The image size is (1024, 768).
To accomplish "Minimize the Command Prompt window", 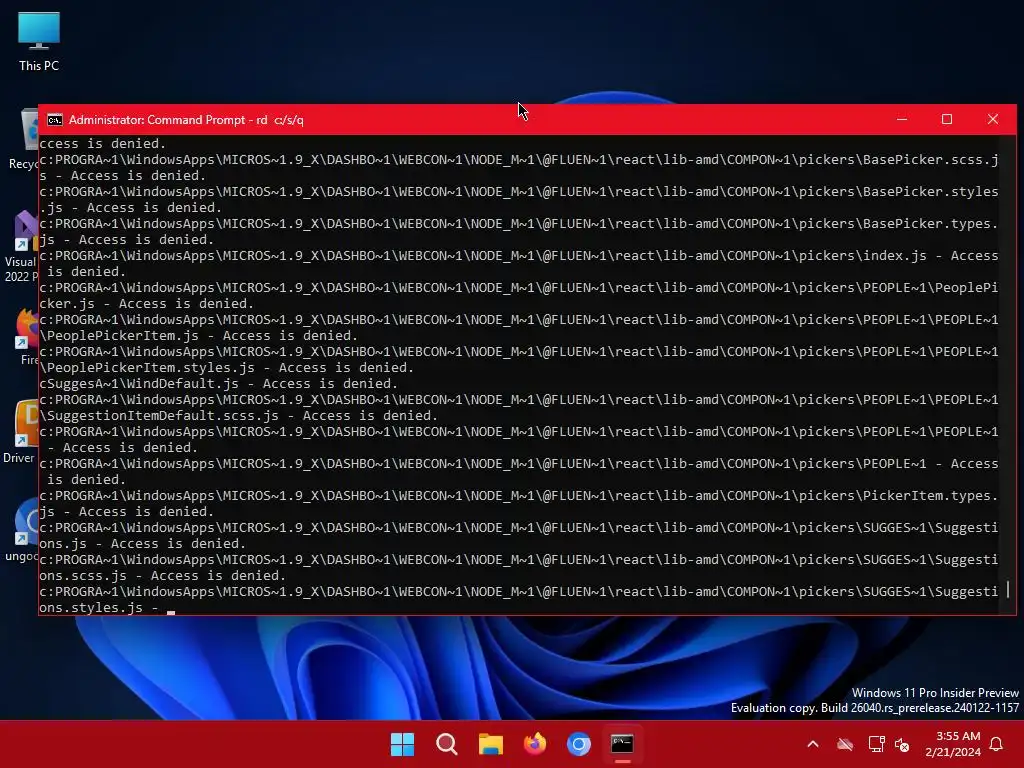I will click(x=902, y=120).
